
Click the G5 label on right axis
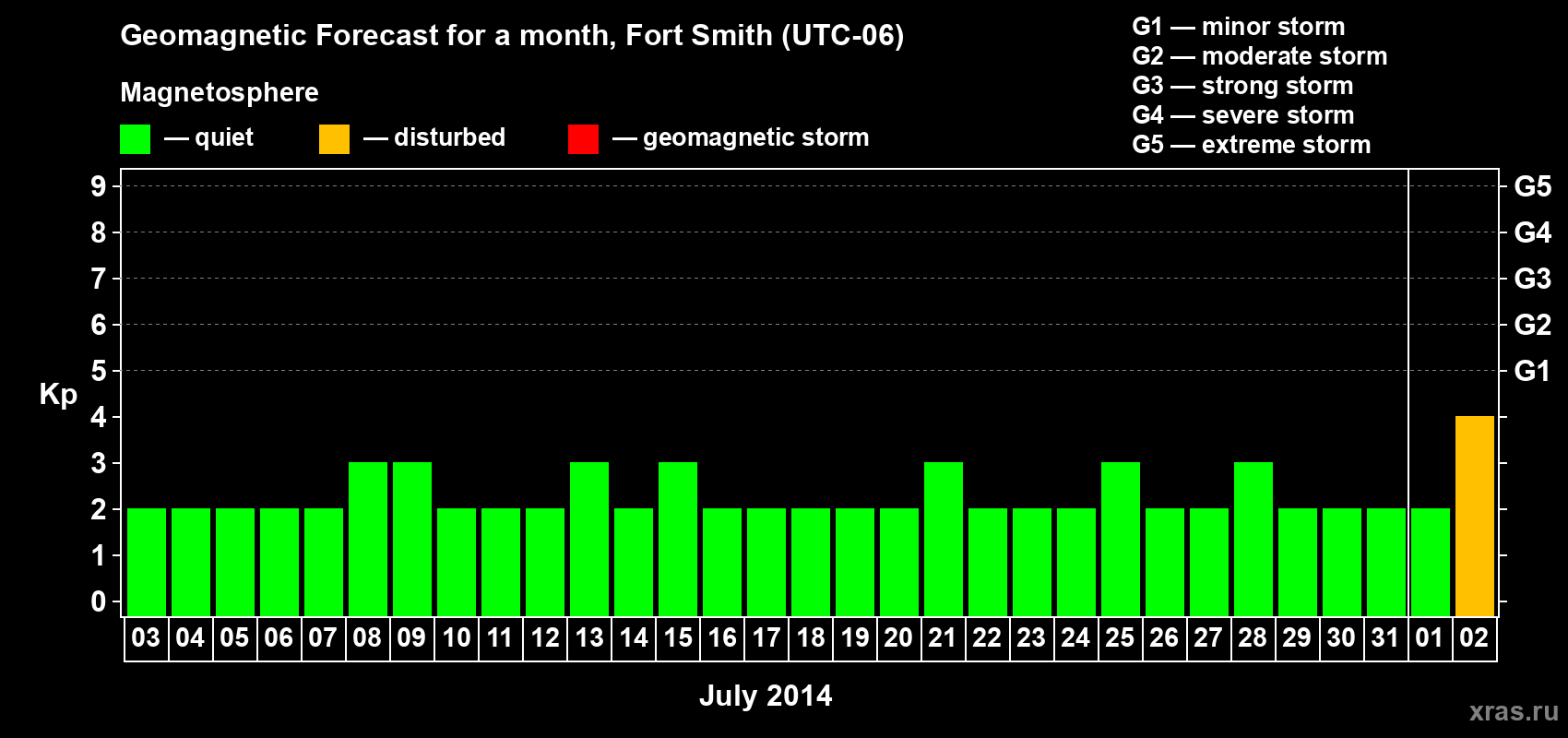point(1533,186)
